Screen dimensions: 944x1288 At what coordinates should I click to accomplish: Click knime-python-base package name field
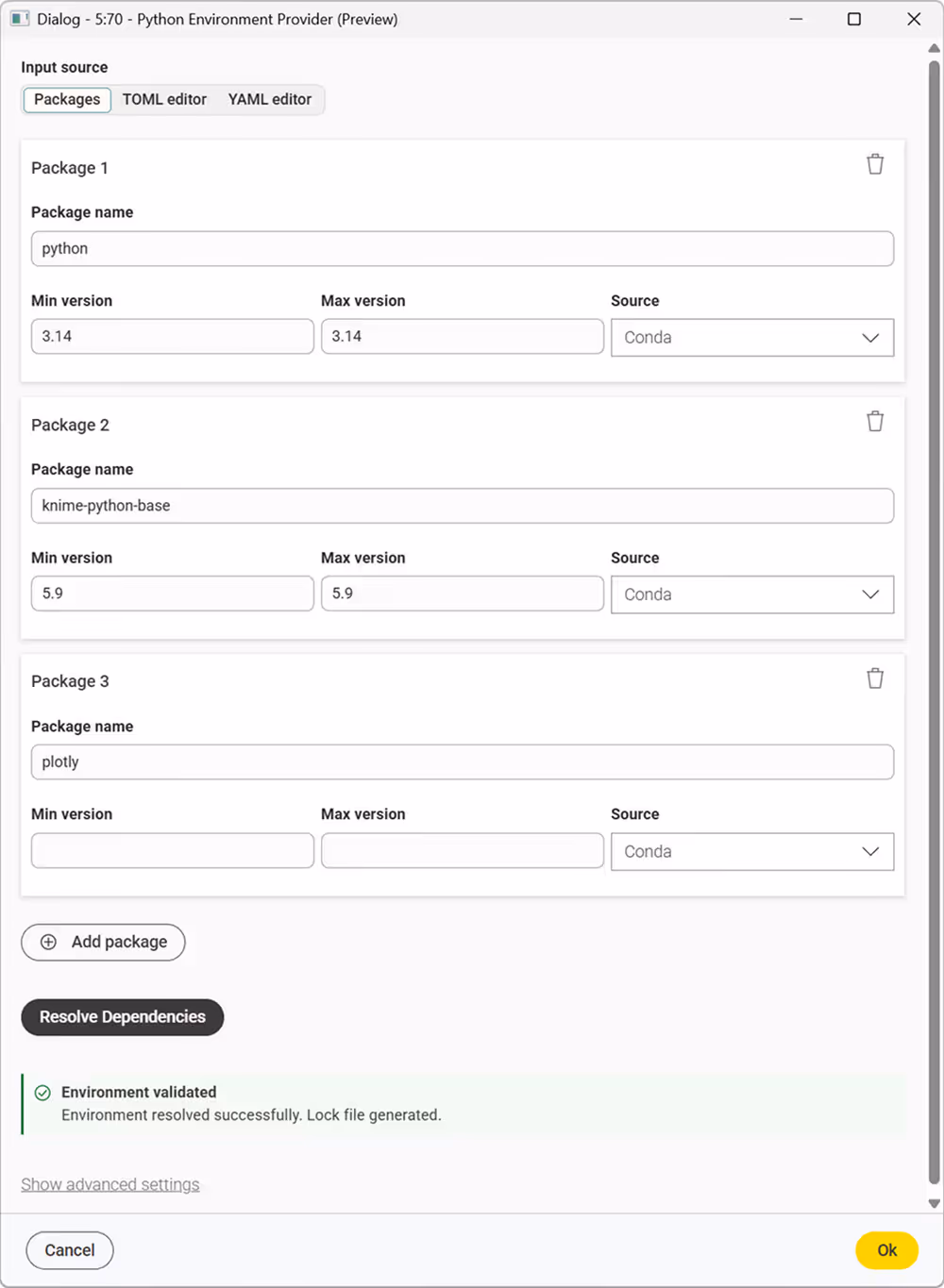463,506
